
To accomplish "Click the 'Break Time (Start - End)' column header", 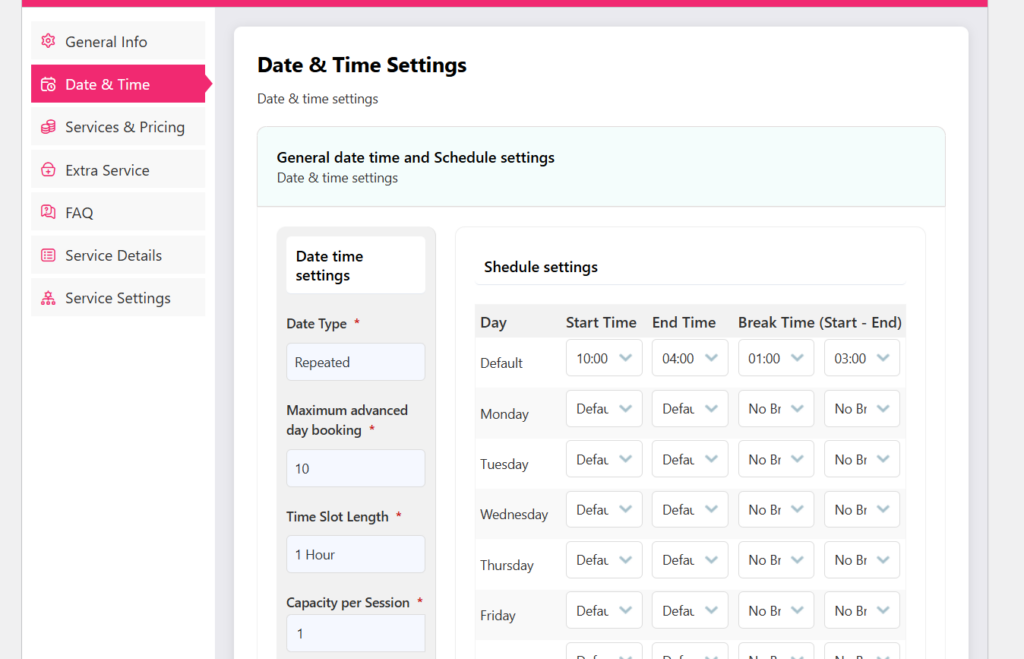I will click(820, 323).
